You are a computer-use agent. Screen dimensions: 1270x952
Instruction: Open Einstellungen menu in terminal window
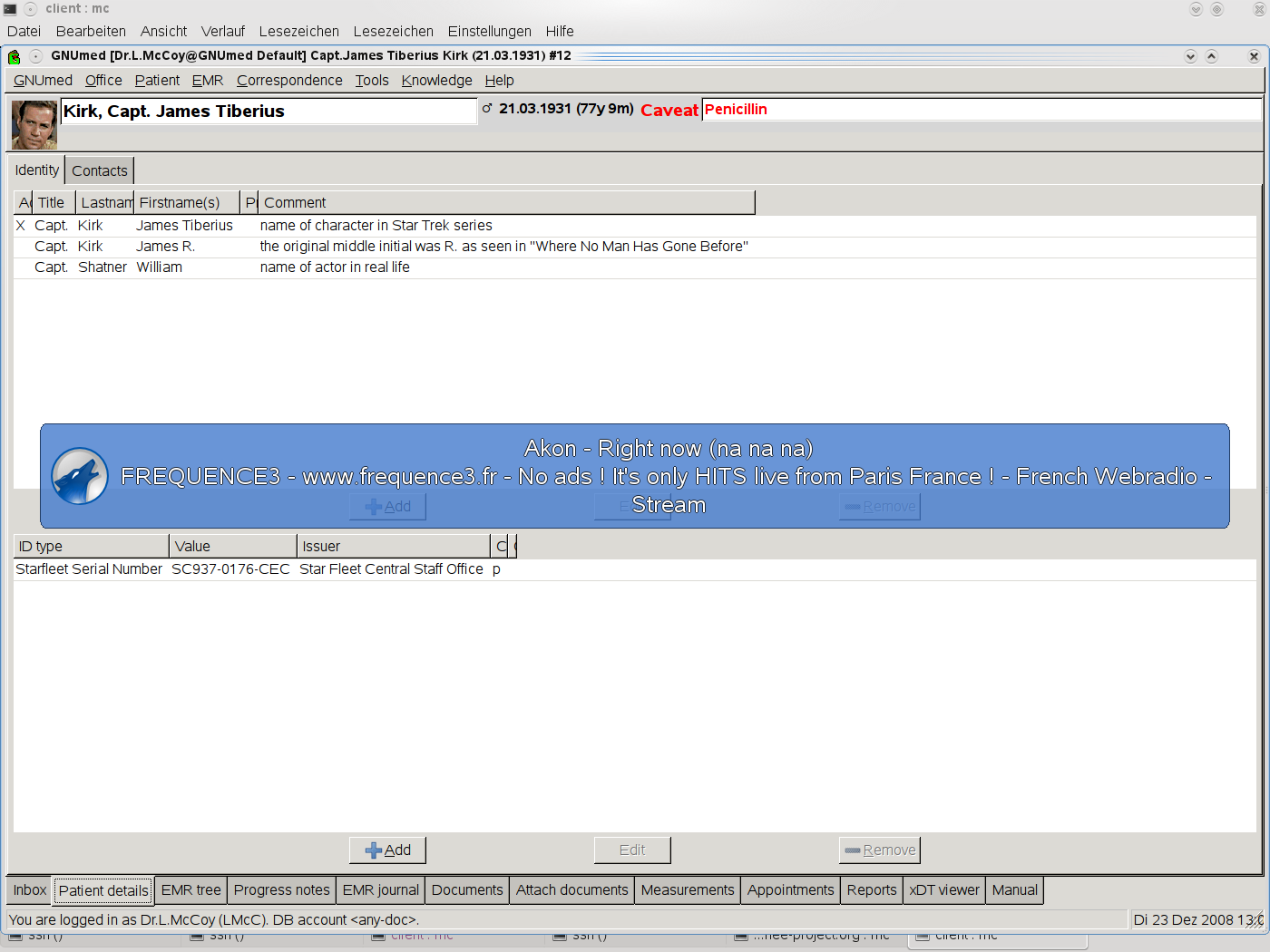(489, 31)
